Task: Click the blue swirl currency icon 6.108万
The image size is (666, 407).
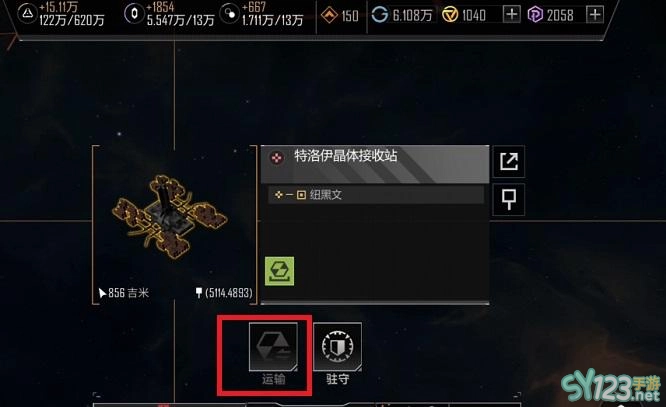Action: click(380, 15)
